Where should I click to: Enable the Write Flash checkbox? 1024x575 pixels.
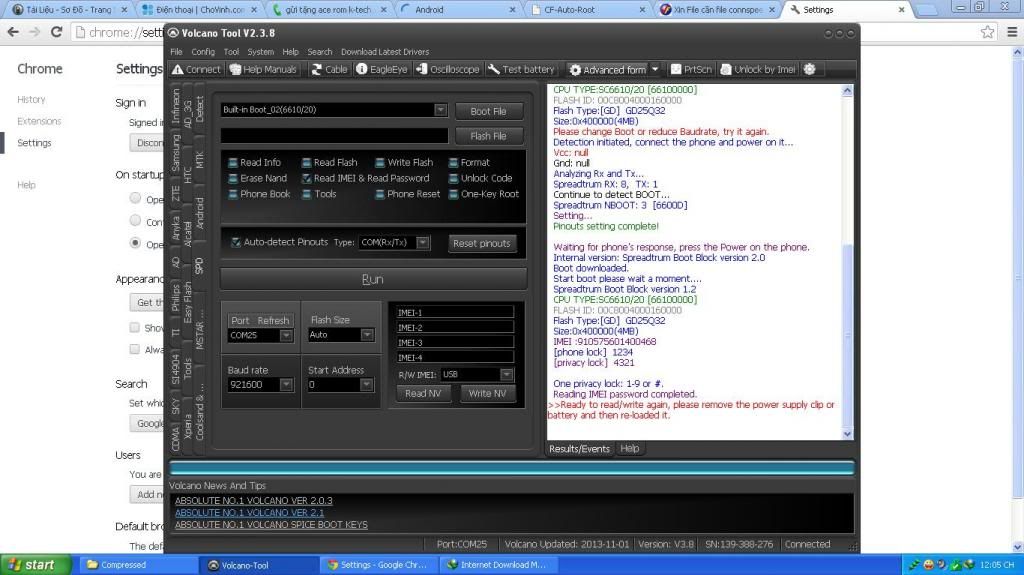(380, 163)
